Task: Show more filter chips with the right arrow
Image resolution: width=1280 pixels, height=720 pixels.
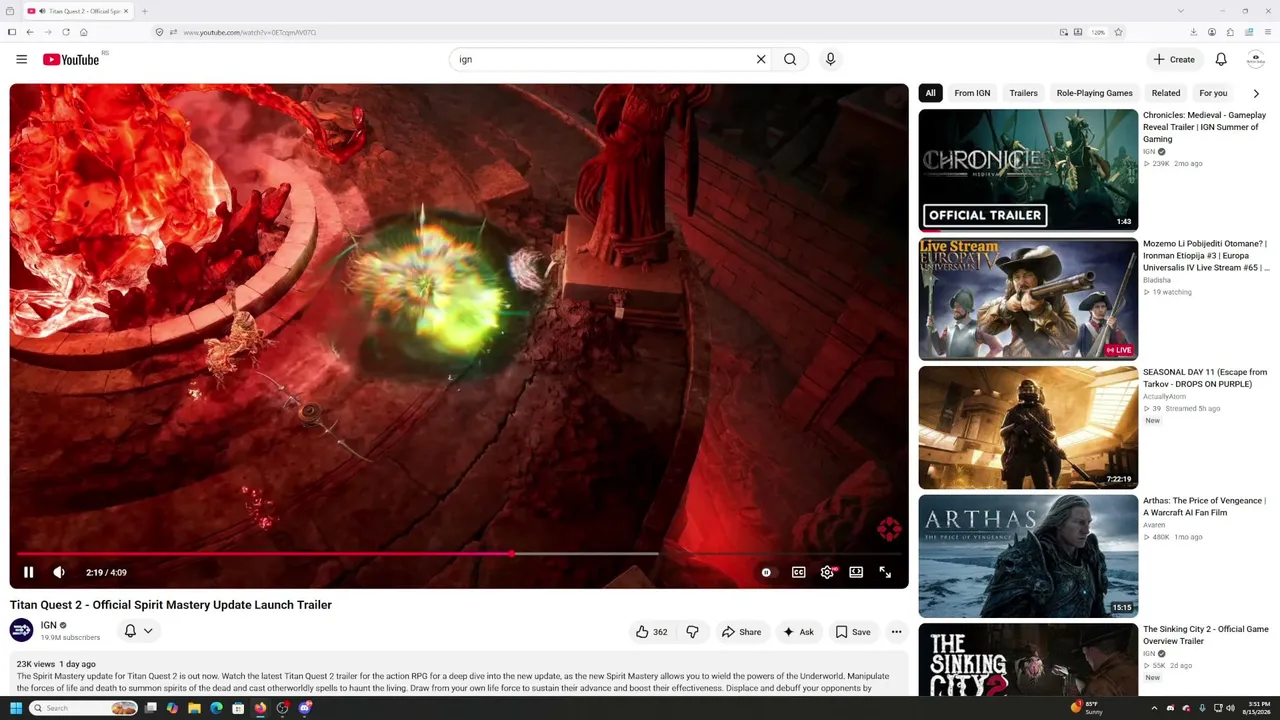Action: [1256, 93]
